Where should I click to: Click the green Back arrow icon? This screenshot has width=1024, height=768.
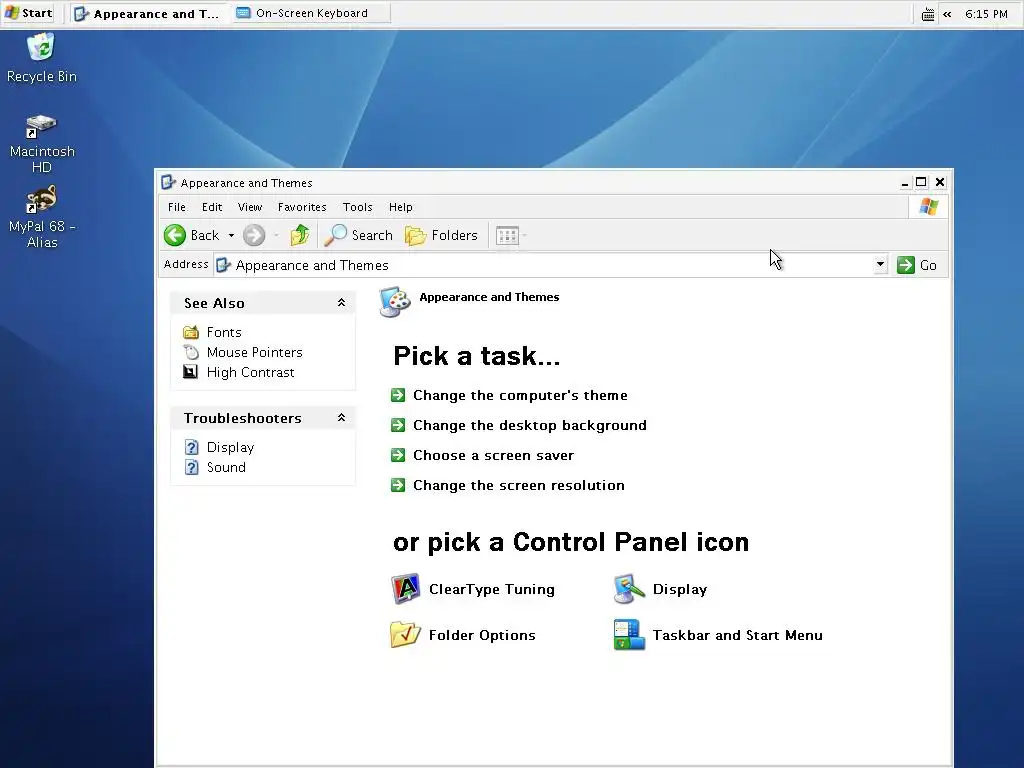pyautogui.click(x=175, y=235)
